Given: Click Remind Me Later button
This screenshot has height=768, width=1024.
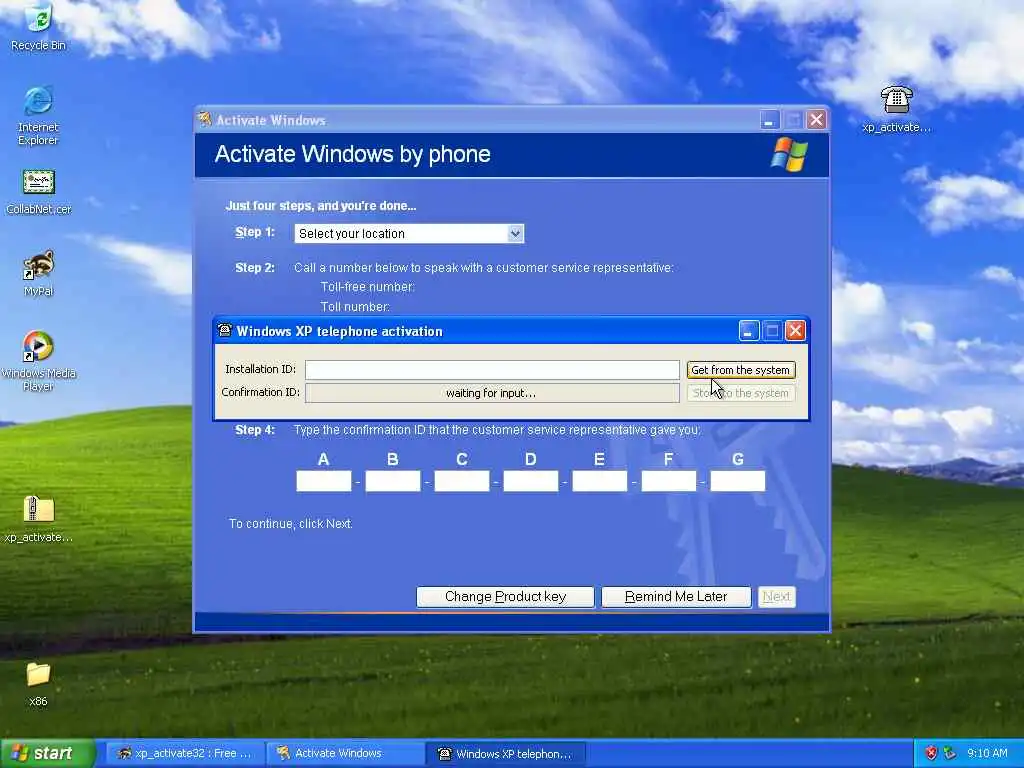Looking at the screenshot, I should pyautogui.click(x=676, y=596).
